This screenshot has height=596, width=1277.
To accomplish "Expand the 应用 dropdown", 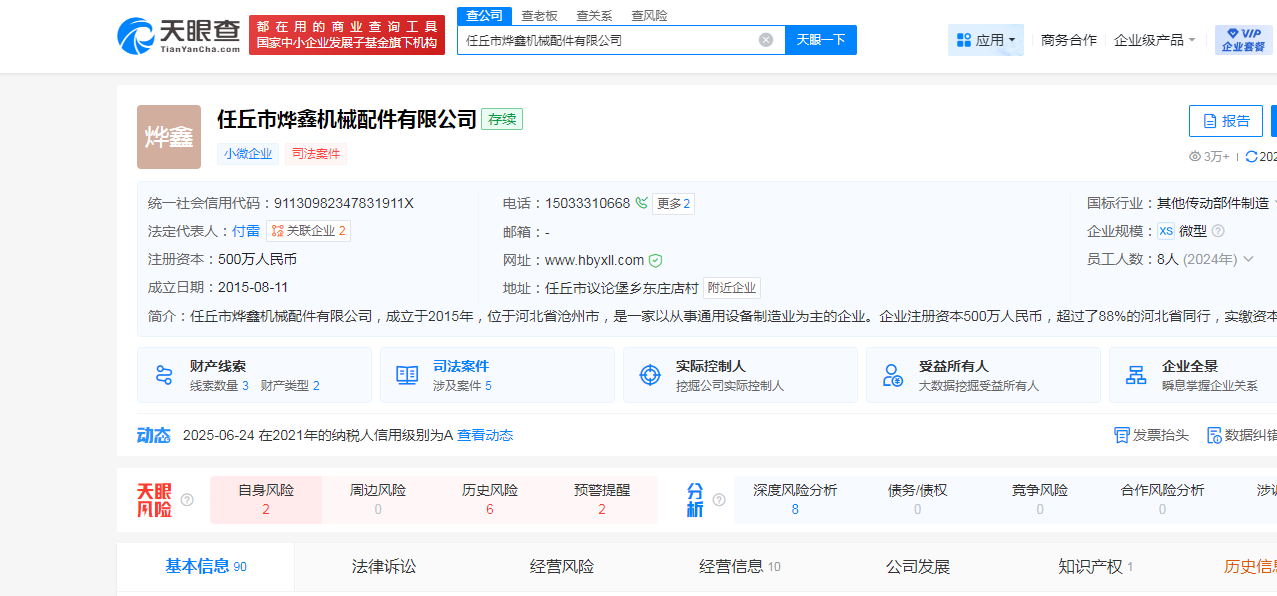I will tap(985, 40).
